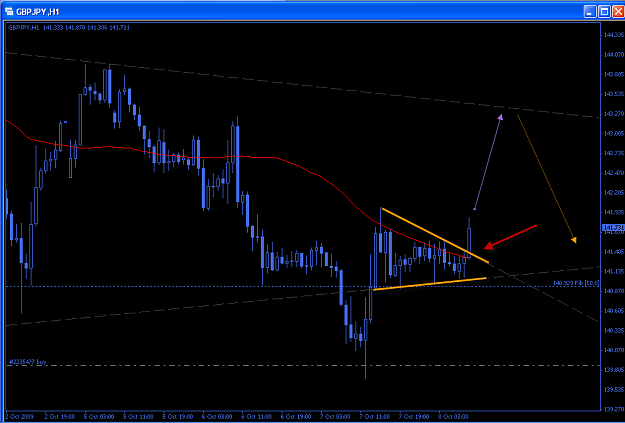The width and height of the screenshot is (625, 423).
Task: Click the 144.335 price axis label
Action: (x=614, y=35)
